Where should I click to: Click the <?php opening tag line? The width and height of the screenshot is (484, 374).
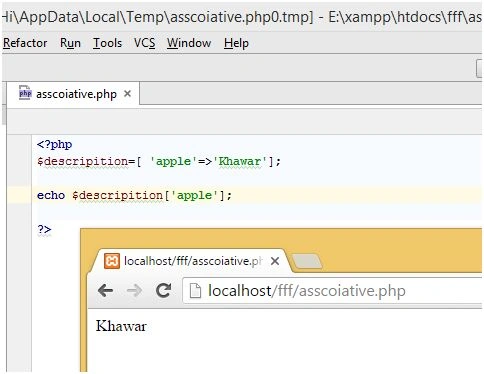54,144
